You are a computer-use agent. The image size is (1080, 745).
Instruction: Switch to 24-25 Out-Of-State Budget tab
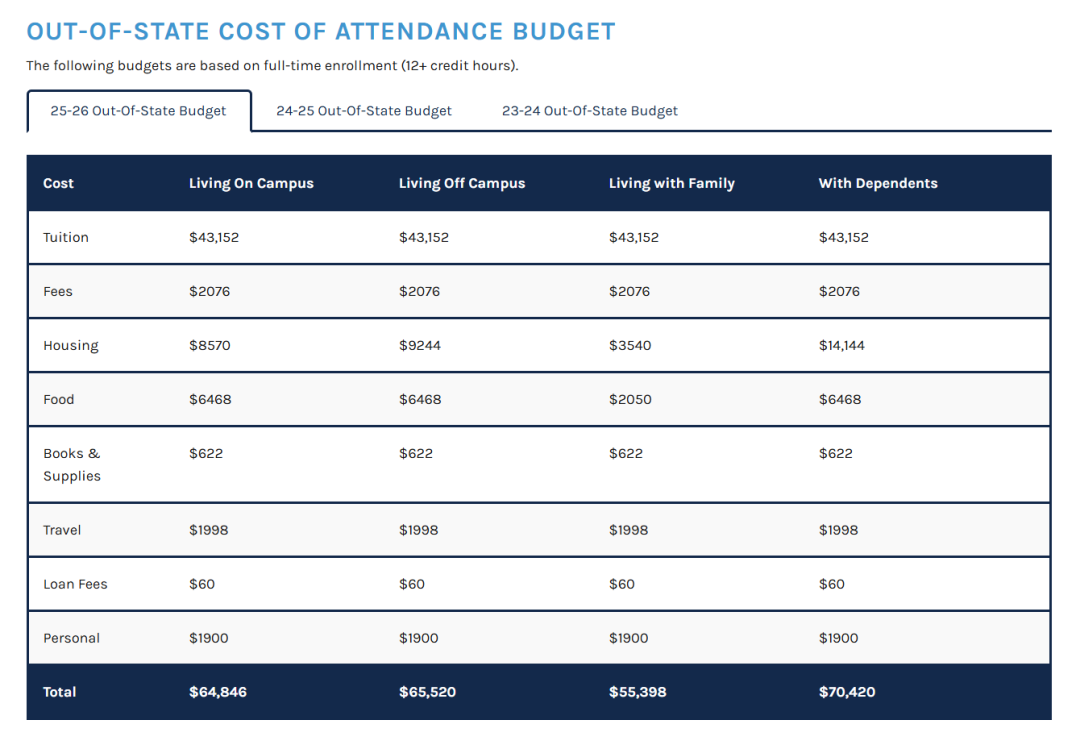(x=364, y=111)
